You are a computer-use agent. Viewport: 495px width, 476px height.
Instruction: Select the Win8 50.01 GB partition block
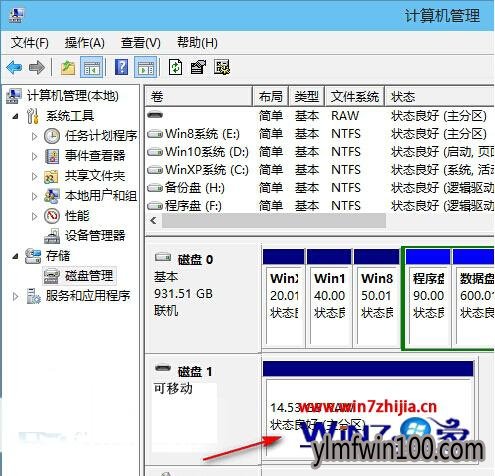click(376, 299)
